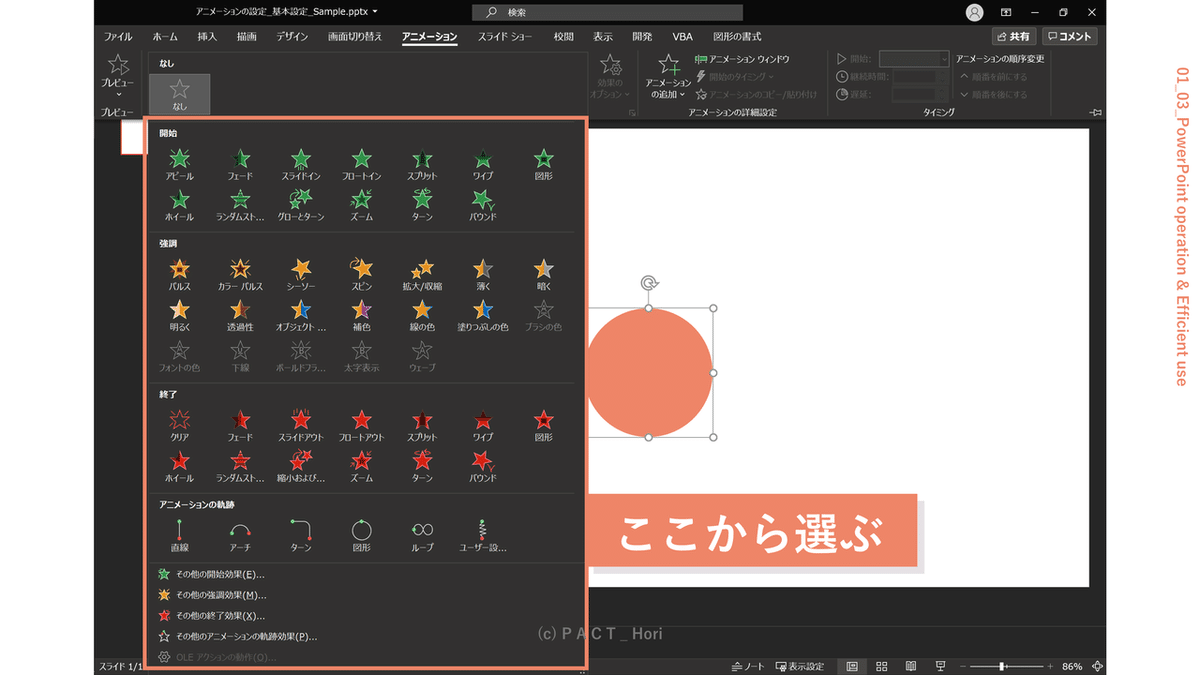Click the 共有 share button
The height and width of the screenshot is (675, 1200).
tap(1014, 36)
